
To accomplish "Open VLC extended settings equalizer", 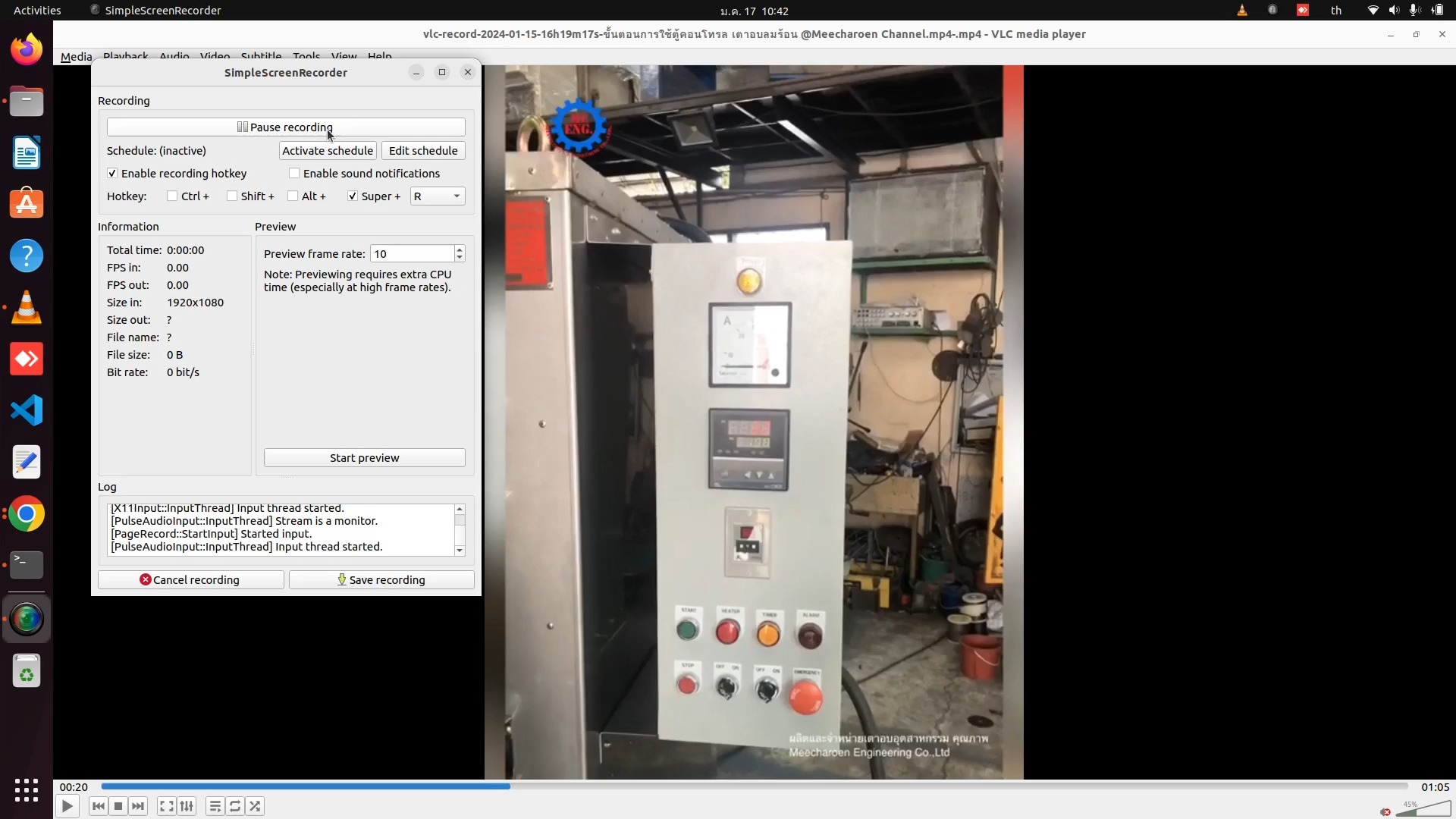I will 187,805.
